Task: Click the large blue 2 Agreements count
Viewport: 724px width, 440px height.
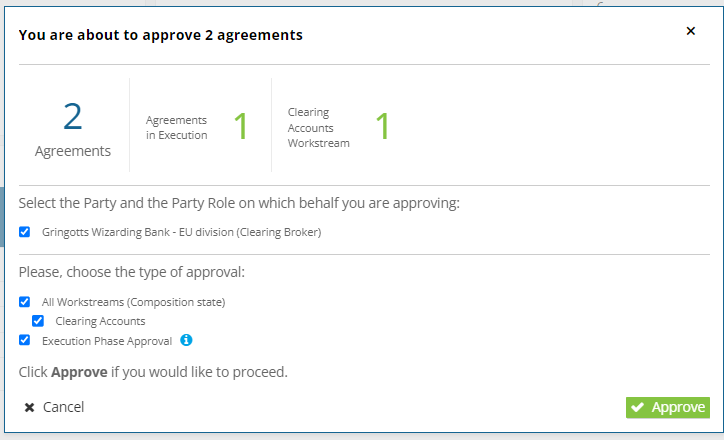Action: click(x=72, y=116)
